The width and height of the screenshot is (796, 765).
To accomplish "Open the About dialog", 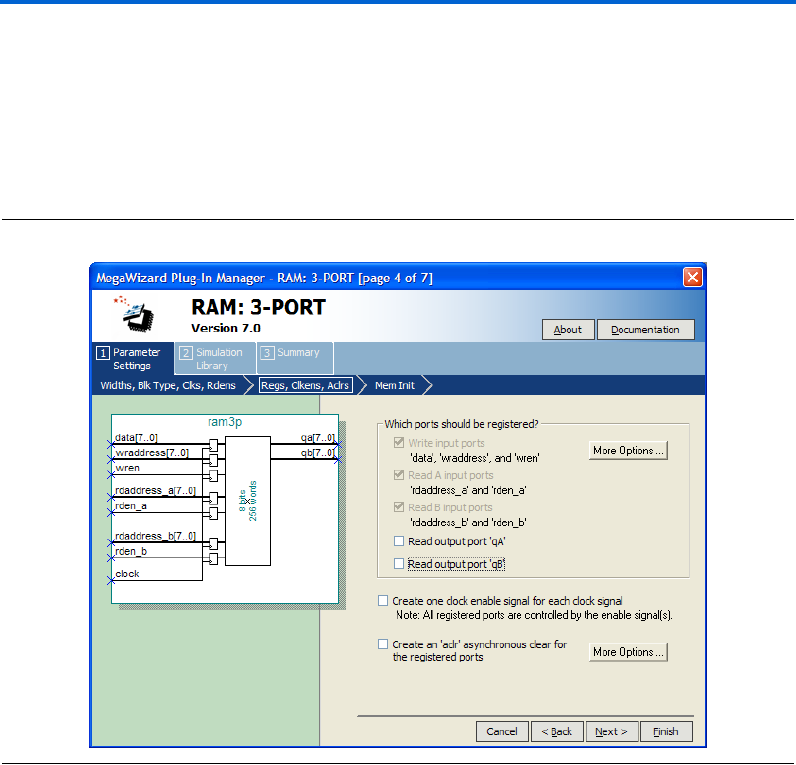I will click(568, 329).
